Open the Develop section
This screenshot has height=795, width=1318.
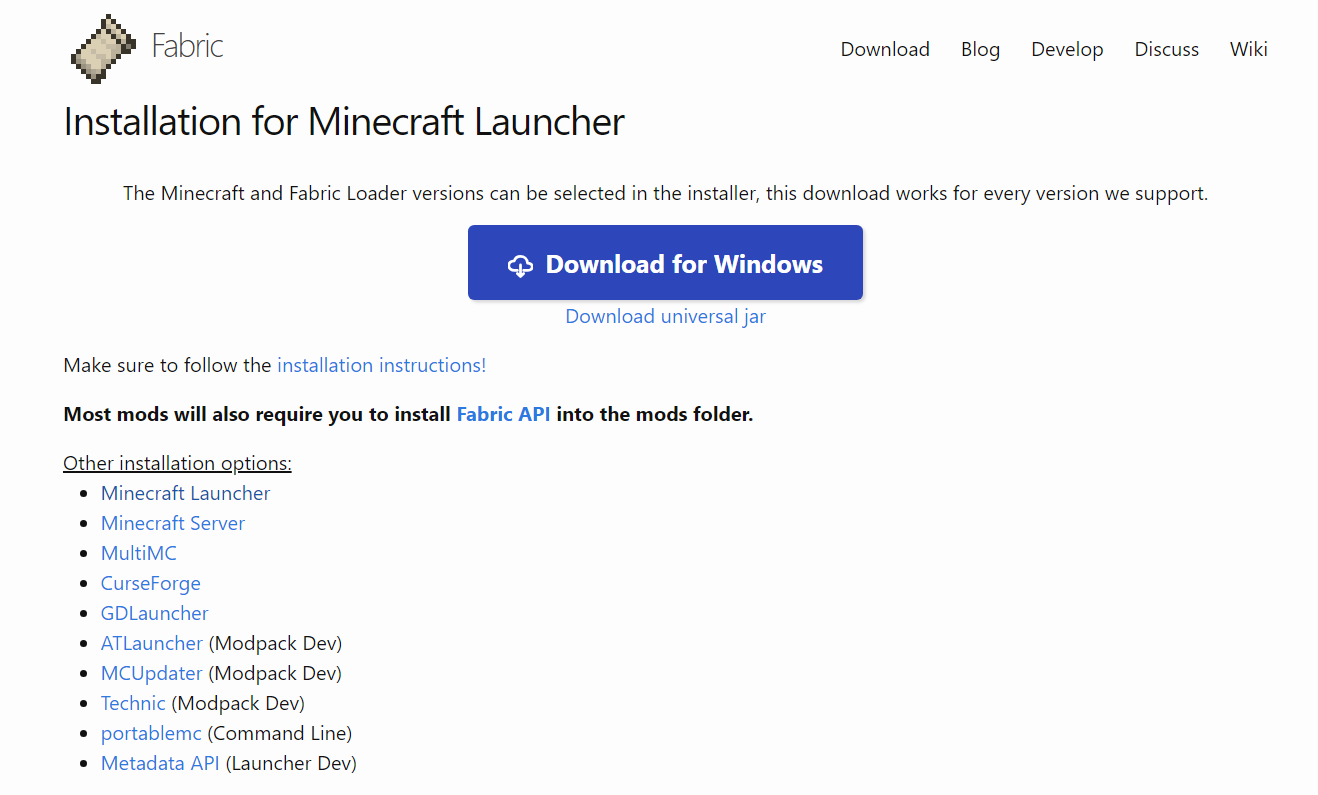[x=1067, y=49]
